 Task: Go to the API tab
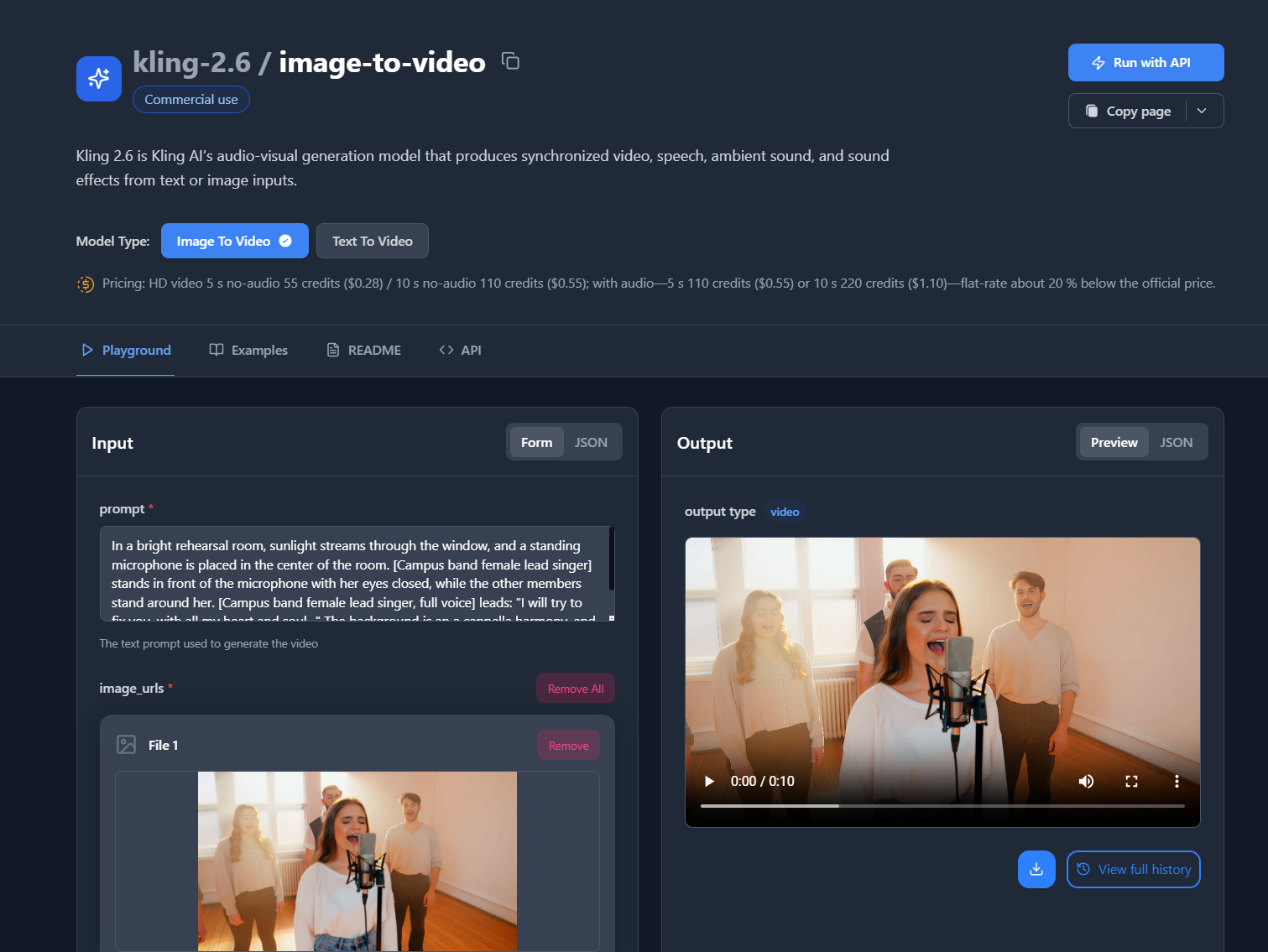point(460,350)
